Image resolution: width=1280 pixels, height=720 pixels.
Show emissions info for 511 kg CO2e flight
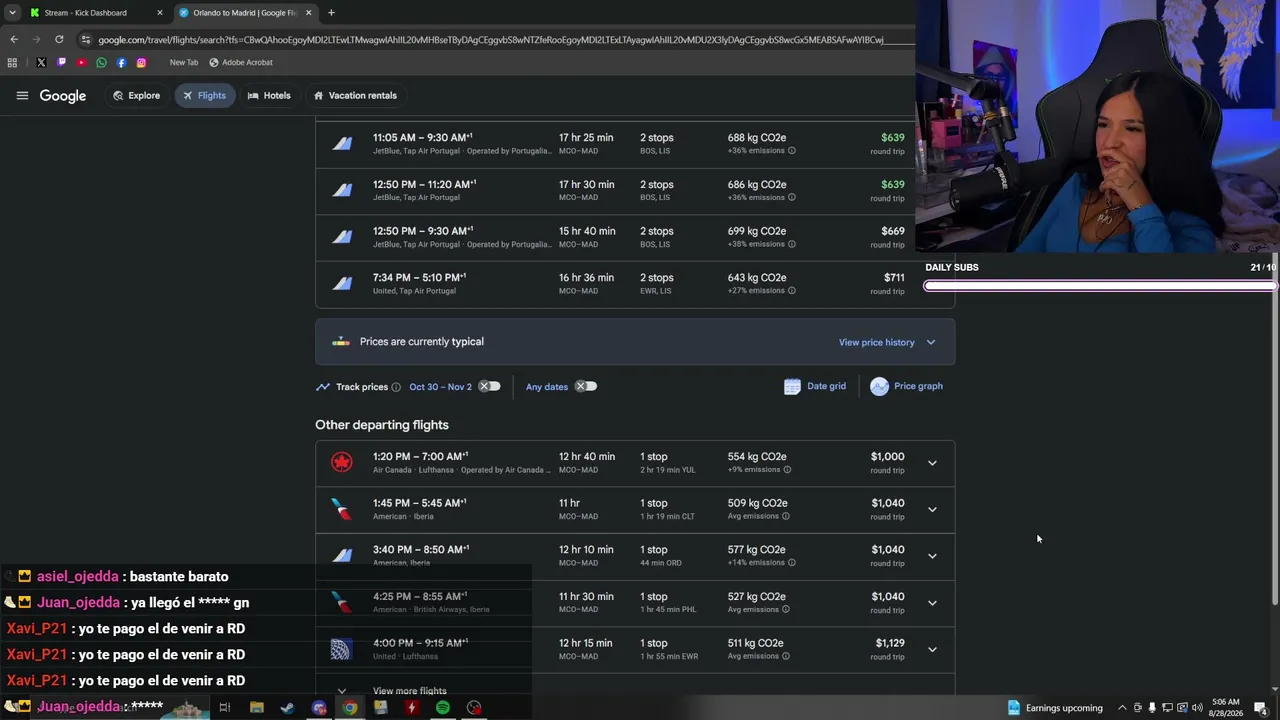pyautogui.click(x=785, y=656)
